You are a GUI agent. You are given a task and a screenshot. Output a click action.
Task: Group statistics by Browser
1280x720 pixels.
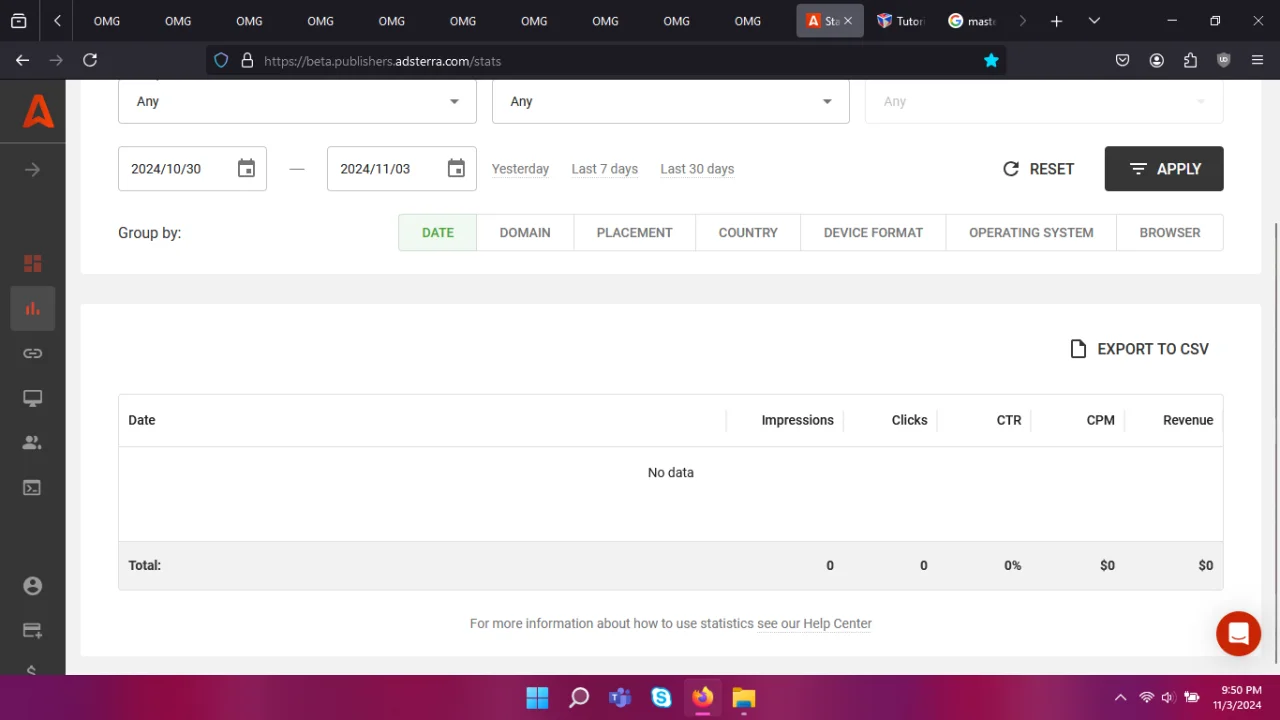pyautogui.click(x=1170, y=232)
